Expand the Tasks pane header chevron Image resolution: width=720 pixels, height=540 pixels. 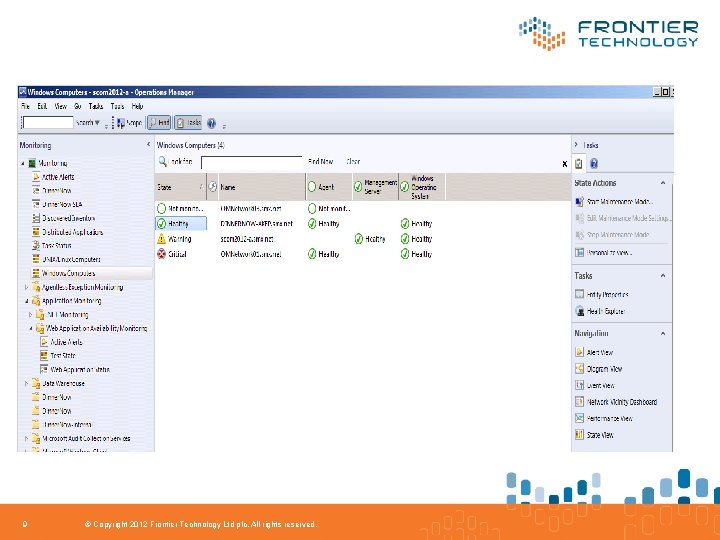[576, 145]
